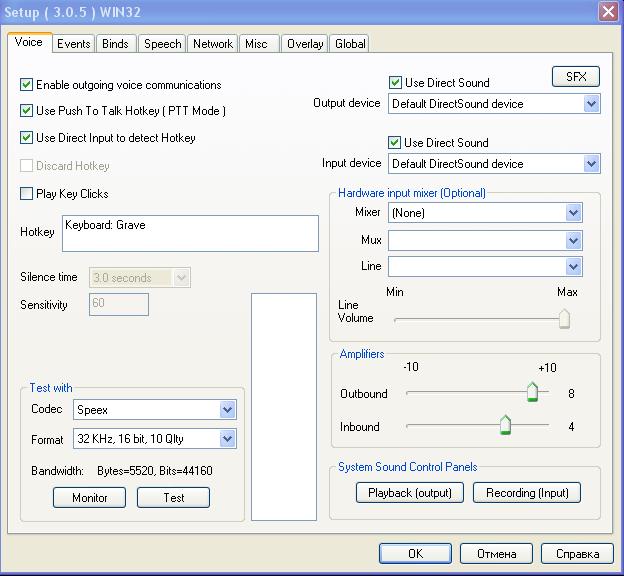The height and width of the screenshot is (576, 624).
Task: Open the Binds tab
Action: tap(115, 44)
